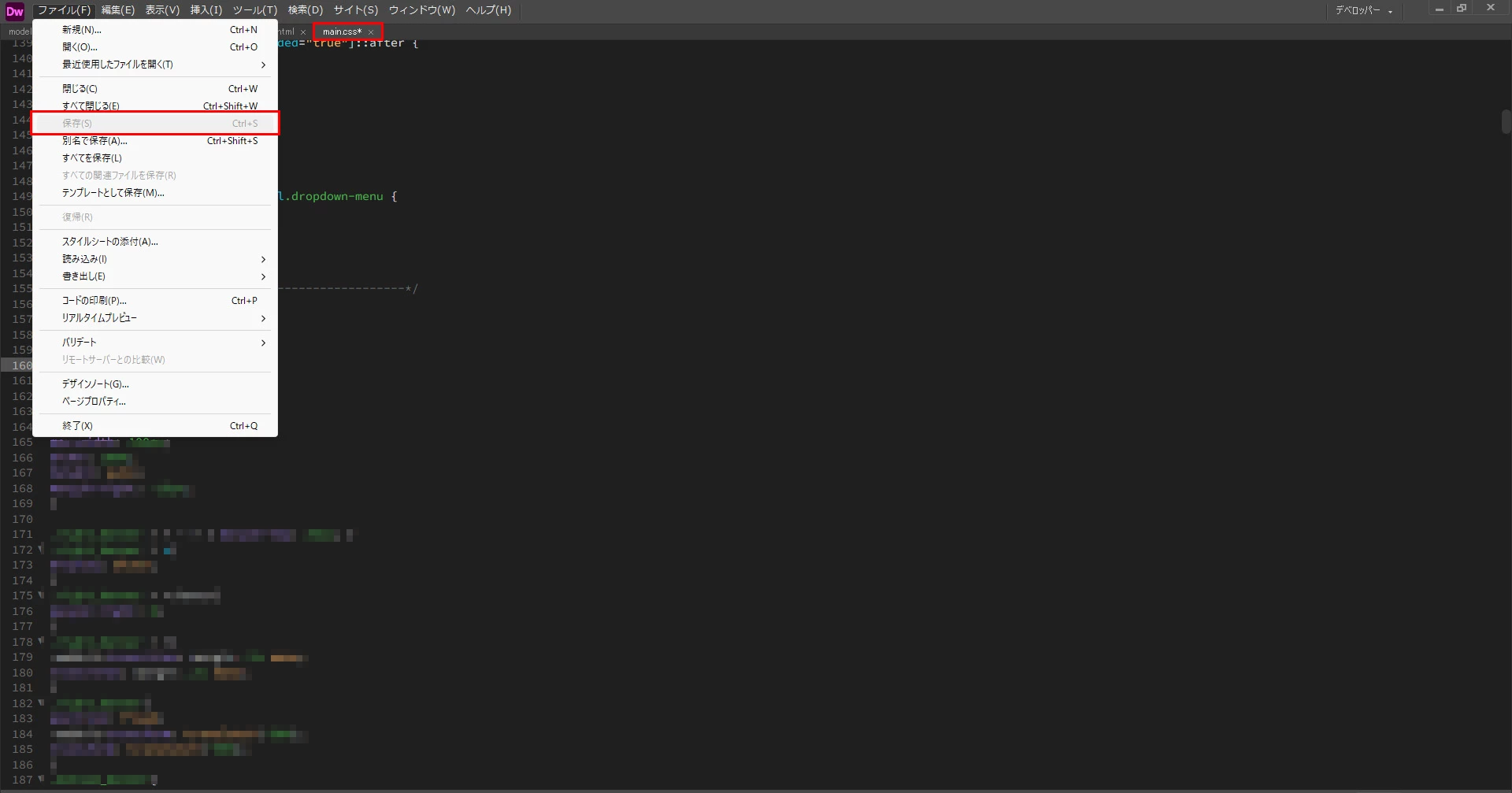Choose 開く(O)... menu entry
Viewport: 1512px width, 793px height.
click(155, 47)
